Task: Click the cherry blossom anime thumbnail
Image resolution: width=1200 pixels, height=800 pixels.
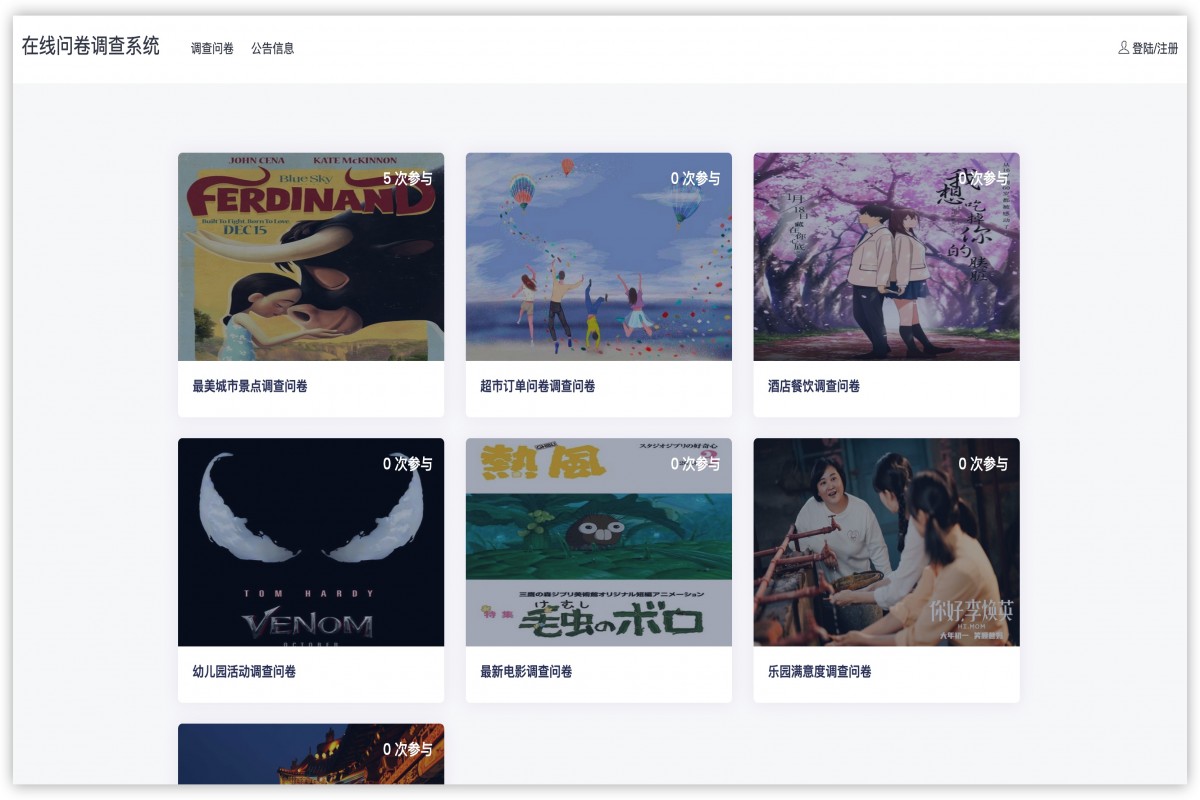Action: coord(886,256)
